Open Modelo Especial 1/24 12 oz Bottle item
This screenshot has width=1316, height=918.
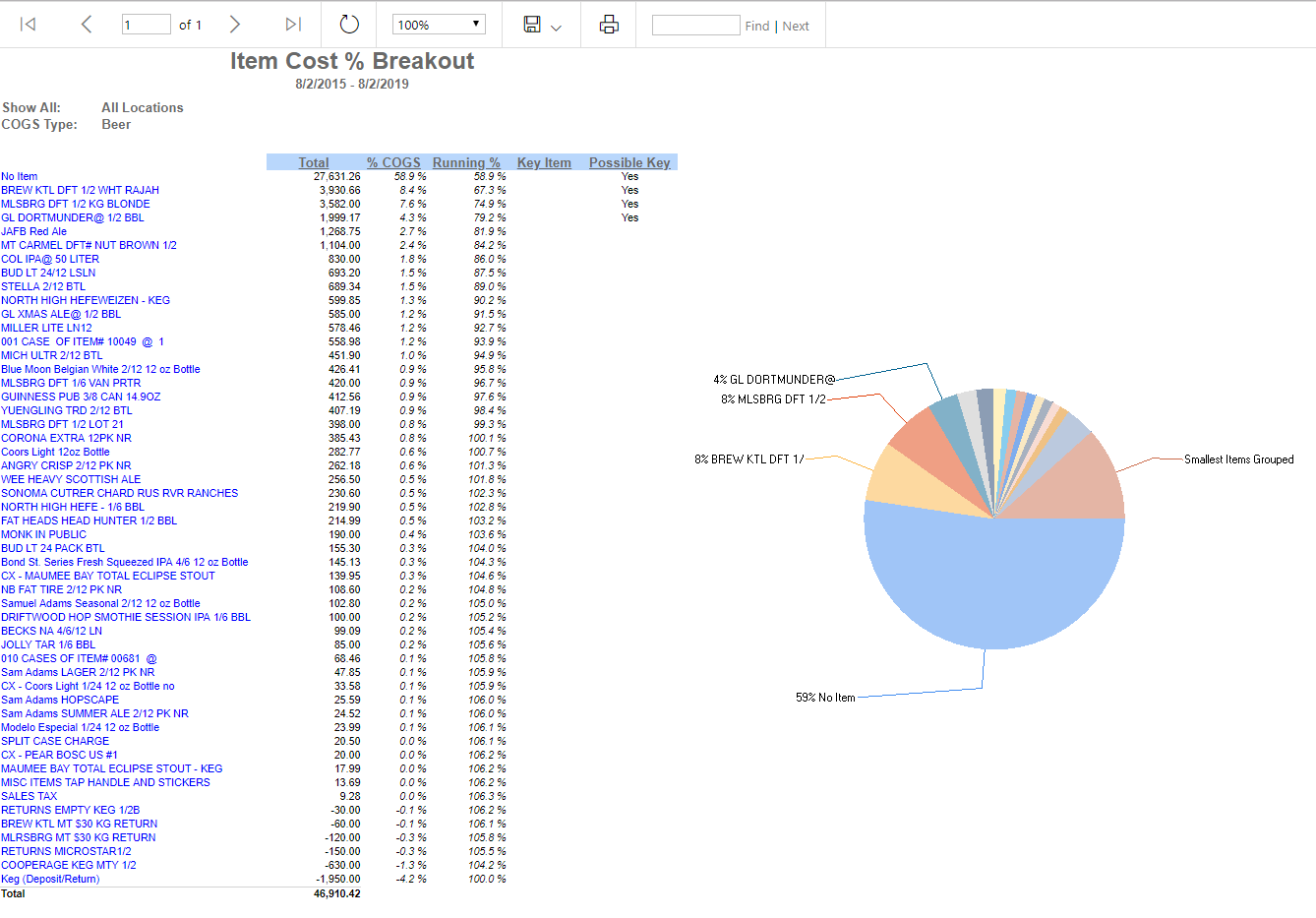pos(80,728)
